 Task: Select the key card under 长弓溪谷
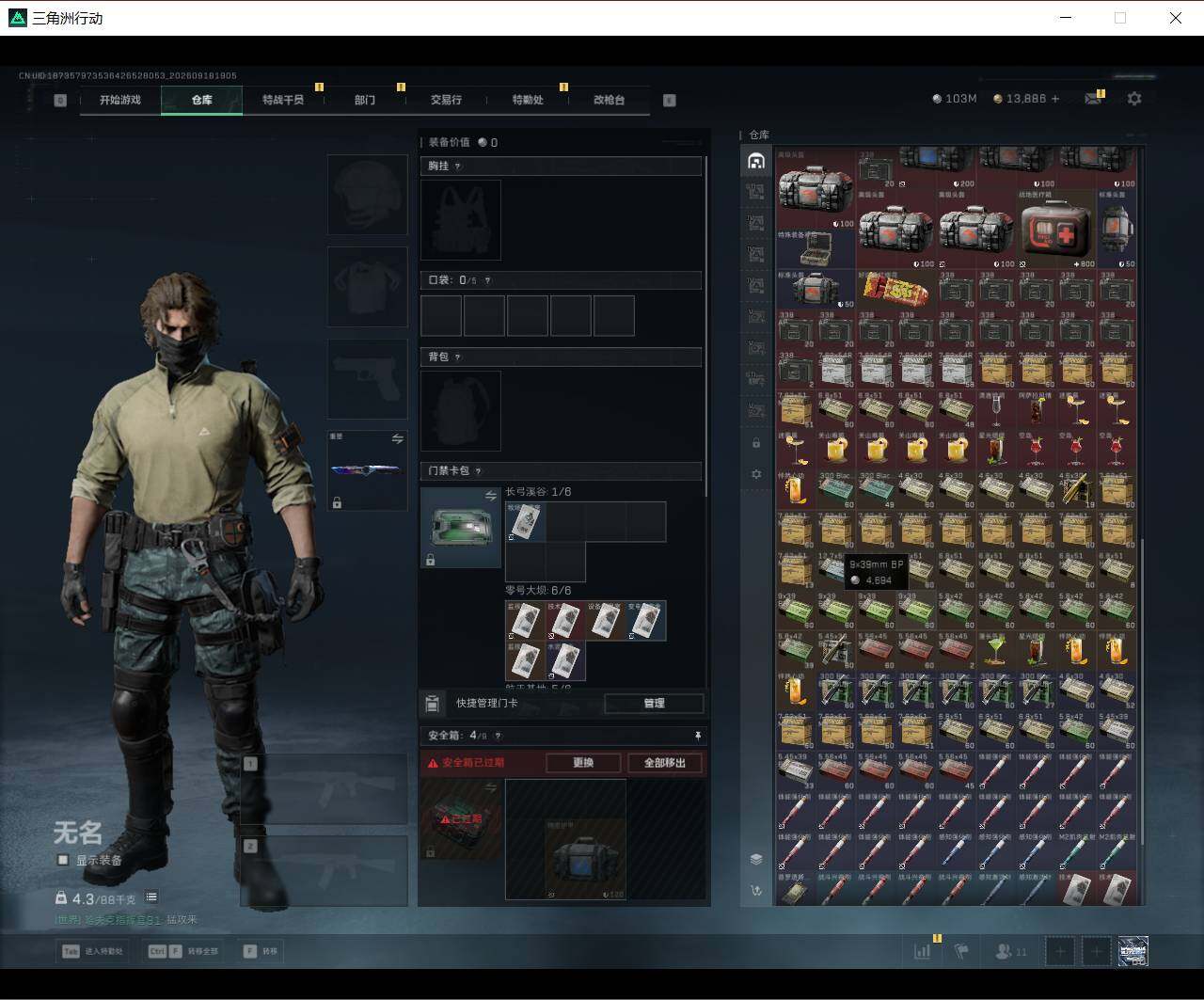tap(525, 522)
